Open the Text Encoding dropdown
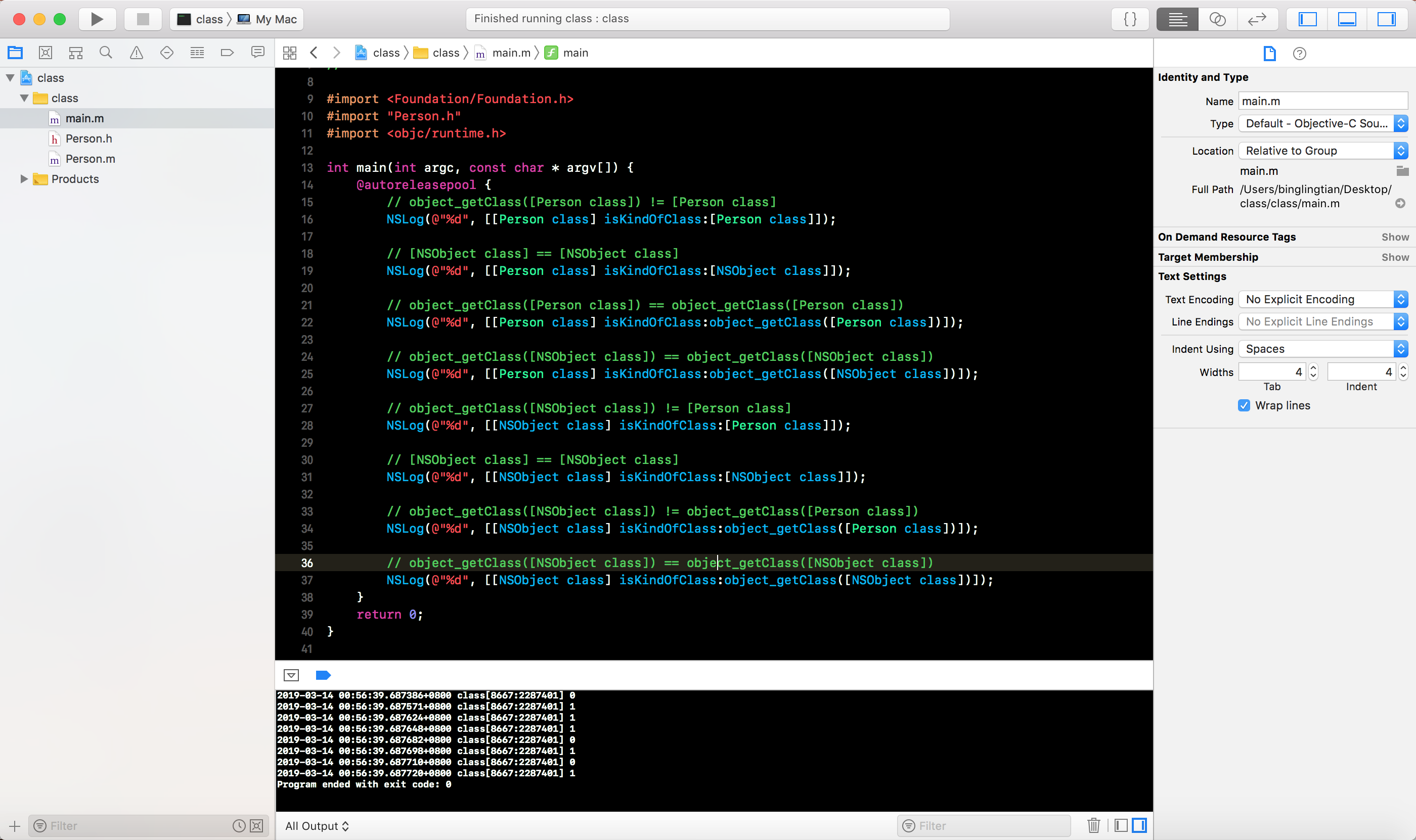The image size is (1416, 840). [x=1322, y=299]
